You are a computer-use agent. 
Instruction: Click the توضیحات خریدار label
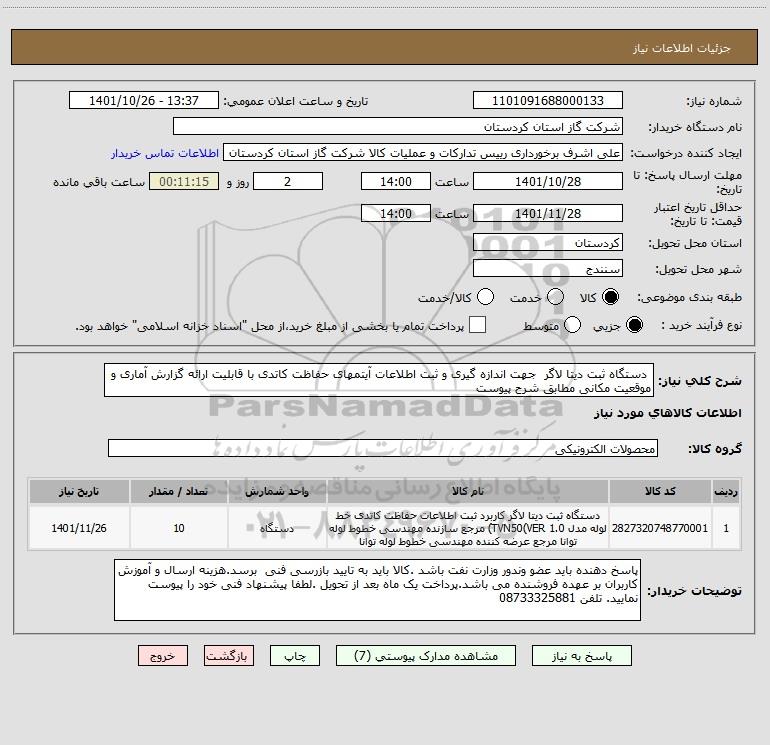pyautogui.click(x=694, y=591)
